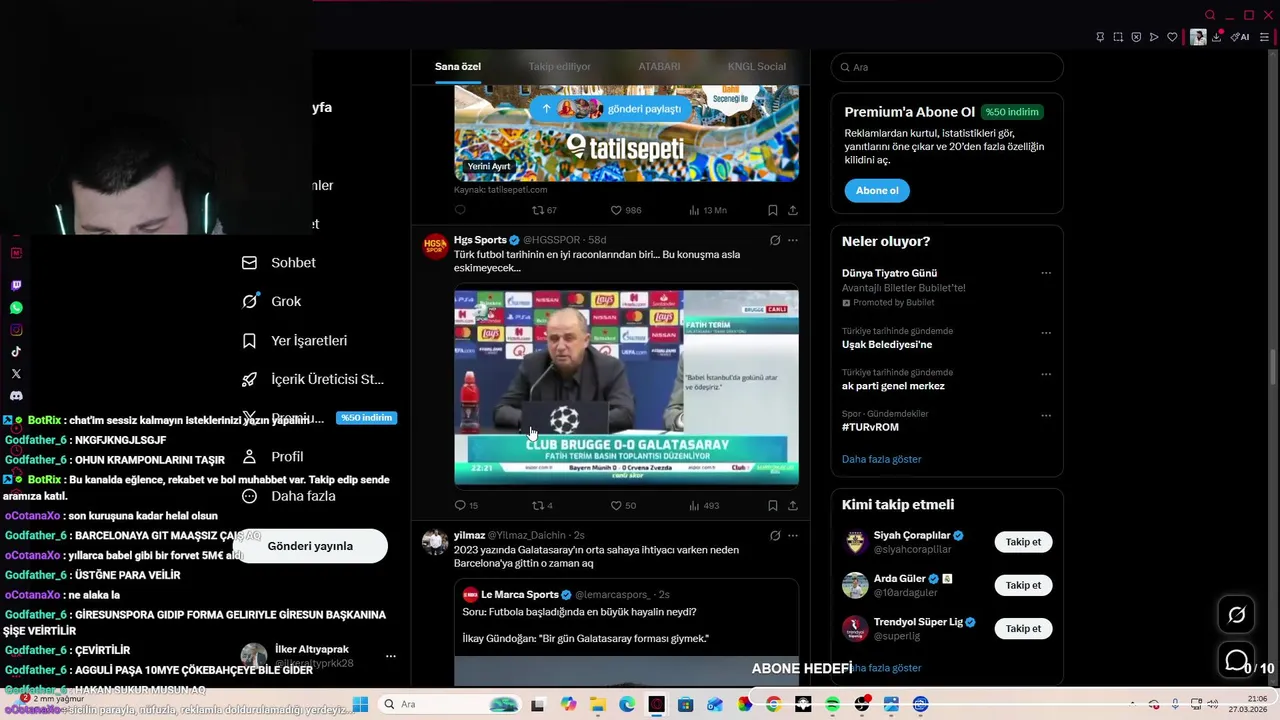Image resolution: width=1280 pixels, height=720 pixels.
Task: Open options for Uşak Belediyesi'ne trend
Action: coord(1046,333)
